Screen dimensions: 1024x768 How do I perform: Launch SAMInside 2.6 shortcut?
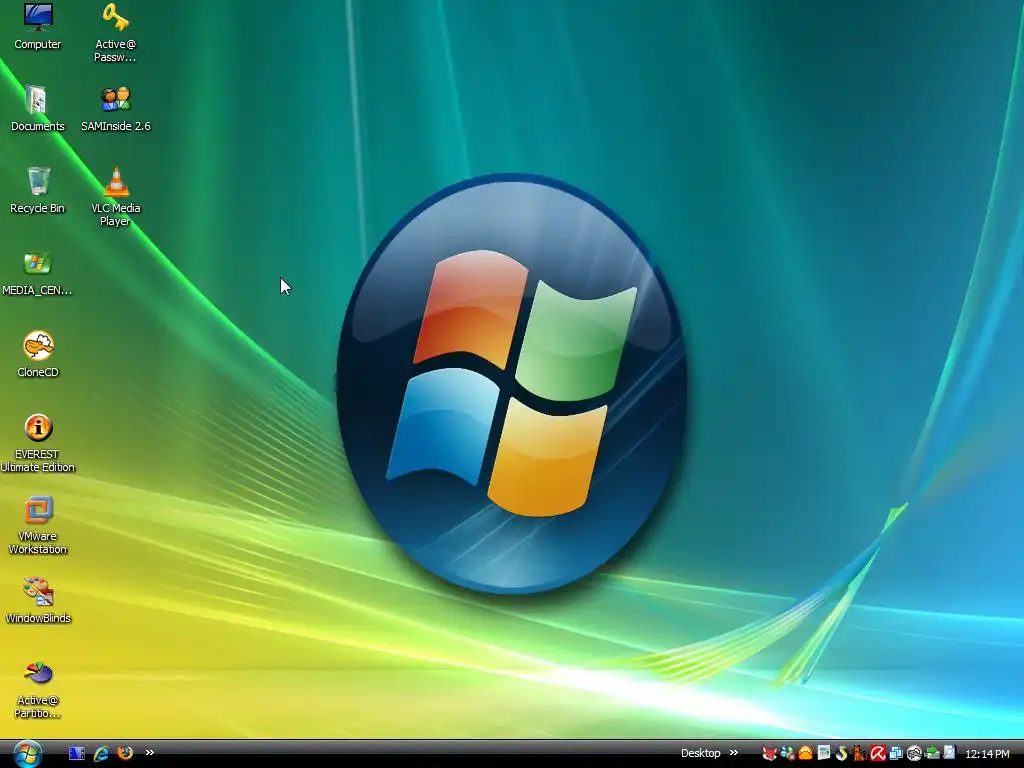pyautogui.click(x=116, y=108)
